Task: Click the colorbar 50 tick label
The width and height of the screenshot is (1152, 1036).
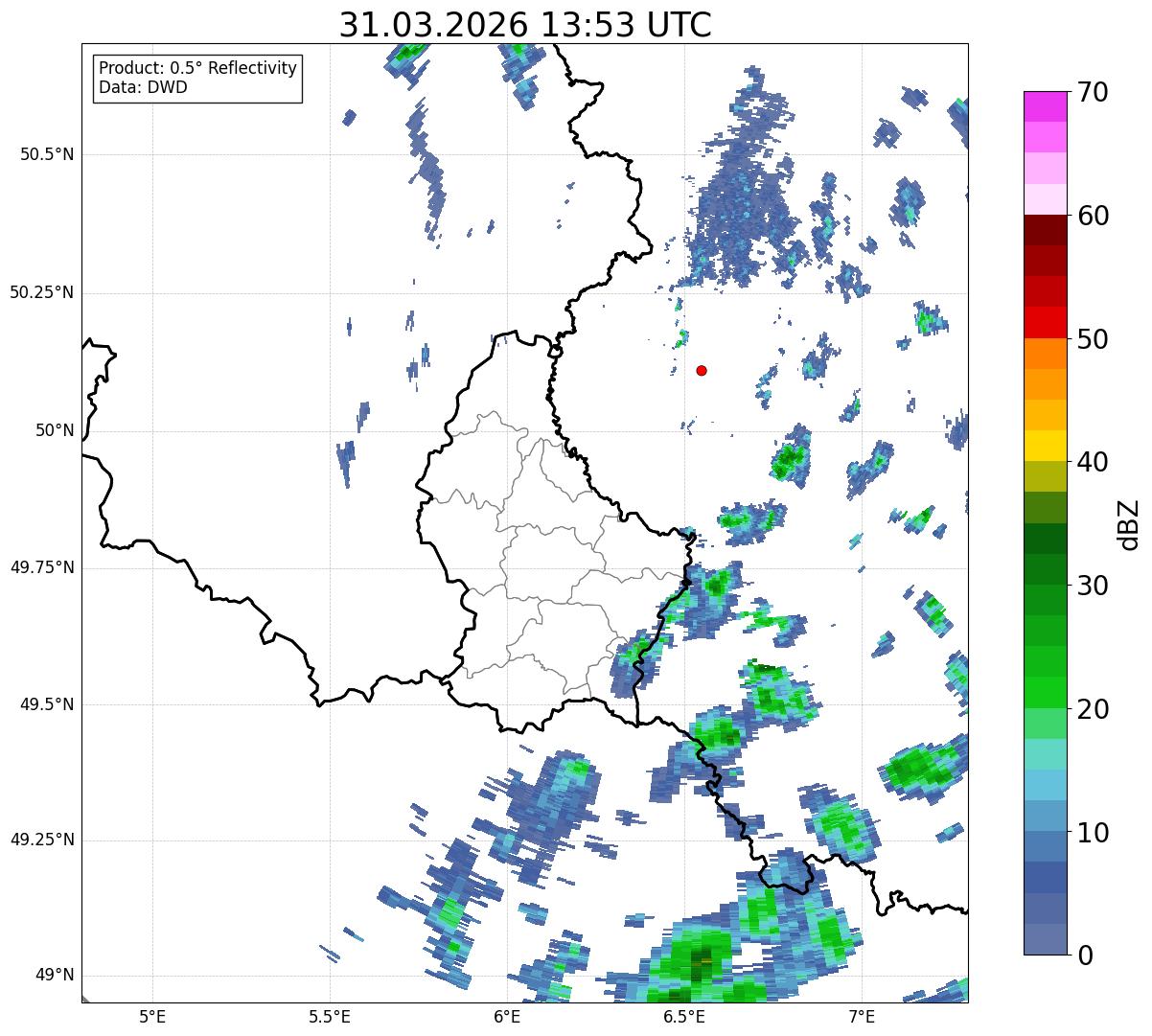Action: click(x=1093, y=339)
